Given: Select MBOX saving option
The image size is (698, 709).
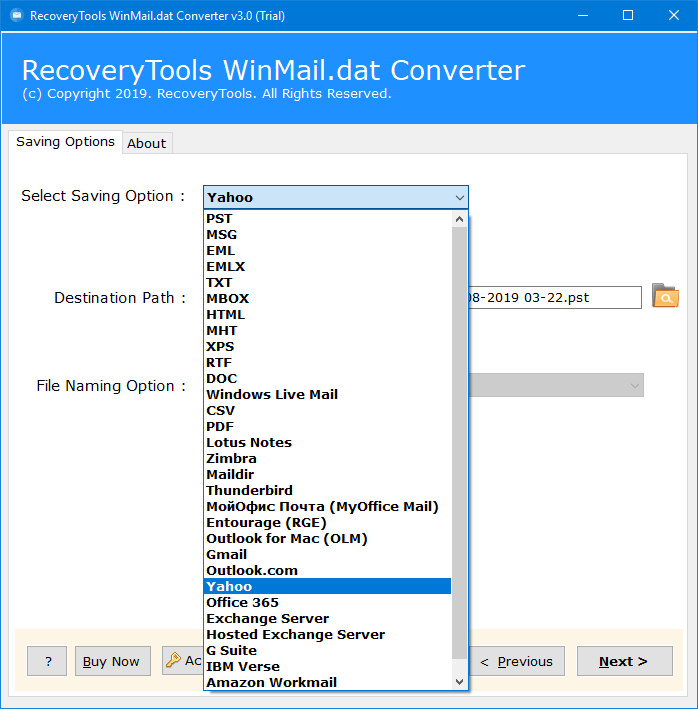Looking at the screenshot, I should tap(327, 298).
